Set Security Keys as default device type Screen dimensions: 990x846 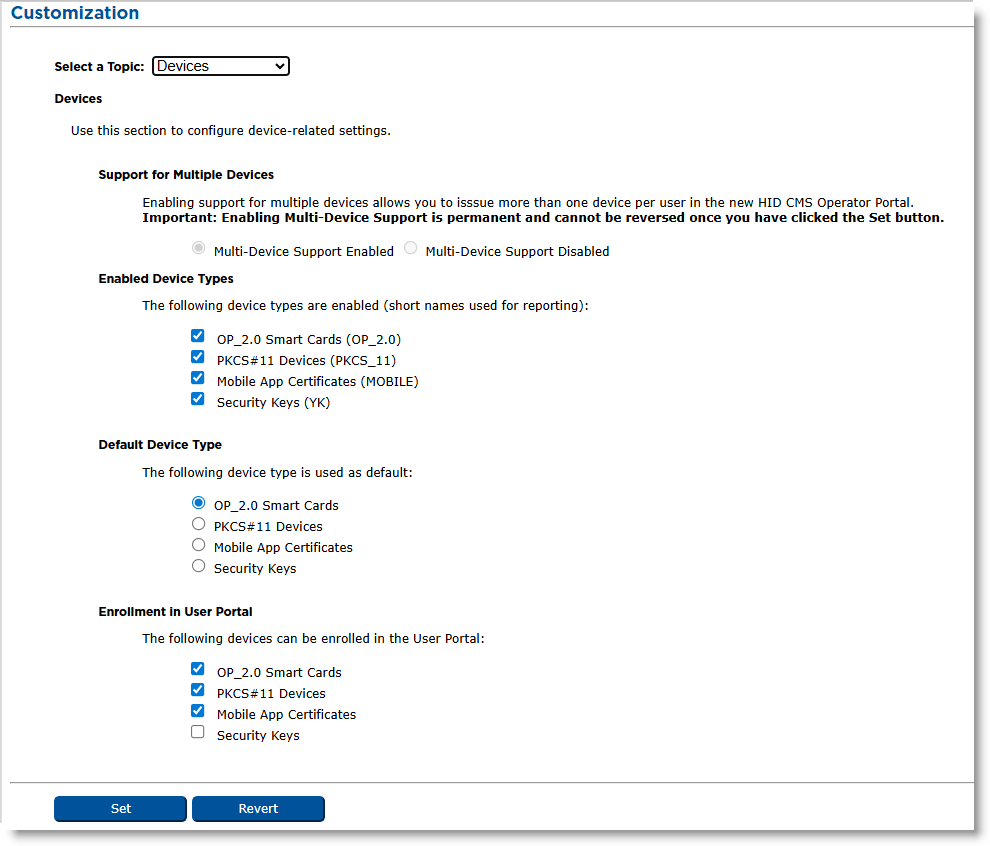pos(198,566)
